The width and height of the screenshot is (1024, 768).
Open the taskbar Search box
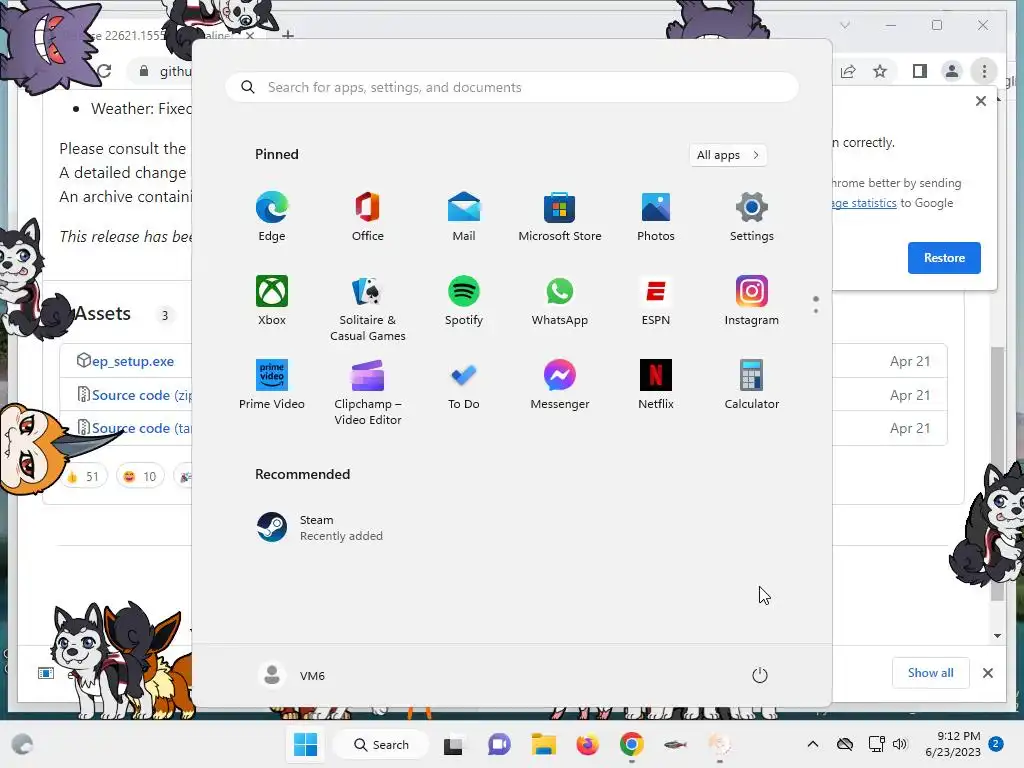[381, 744]
